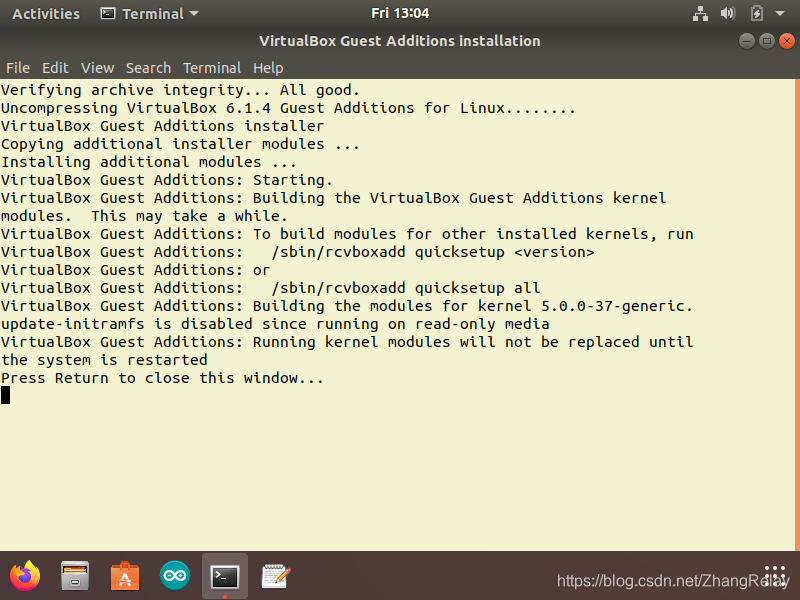Viewport: 800px width, 600px height.
Task: Close the Guest Additions installation window
Action: coord(787,41)
